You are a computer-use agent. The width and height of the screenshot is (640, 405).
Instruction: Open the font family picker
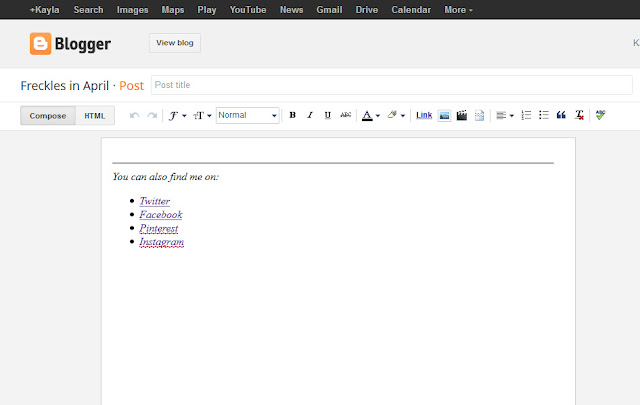178,116
